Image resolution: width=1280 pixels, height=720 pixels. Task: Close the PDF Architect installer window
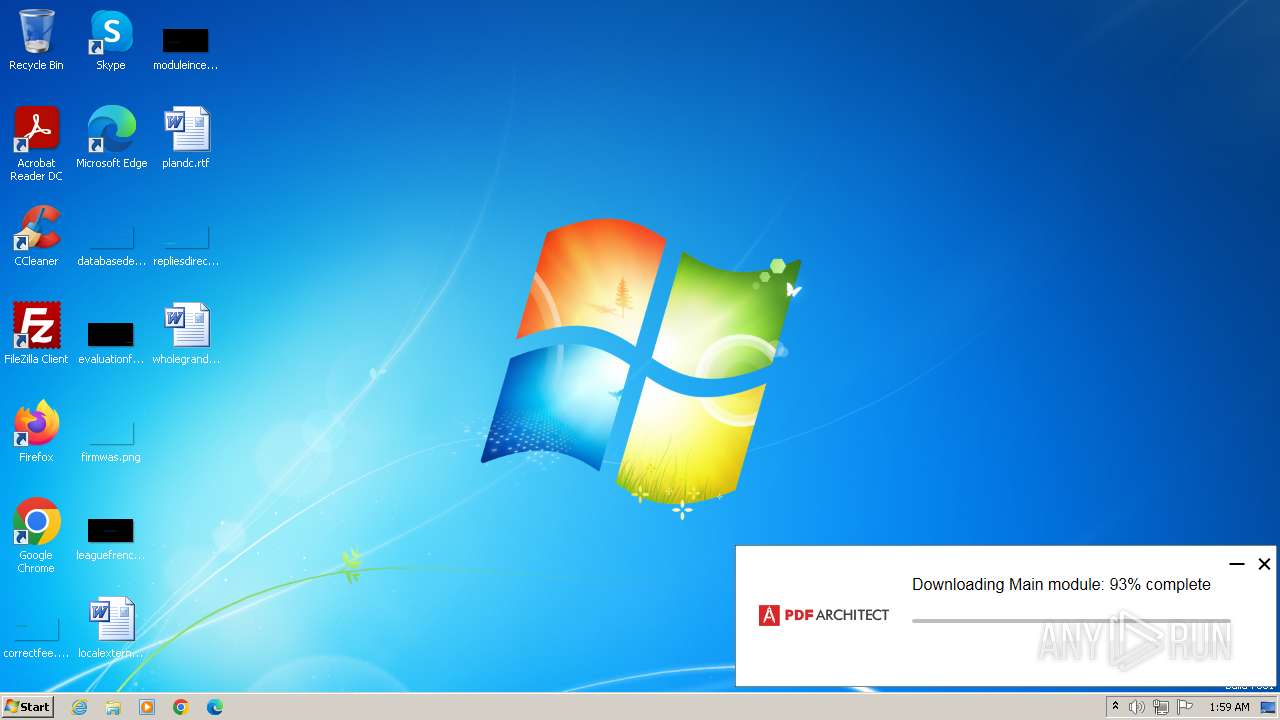tap(1264, 564)
